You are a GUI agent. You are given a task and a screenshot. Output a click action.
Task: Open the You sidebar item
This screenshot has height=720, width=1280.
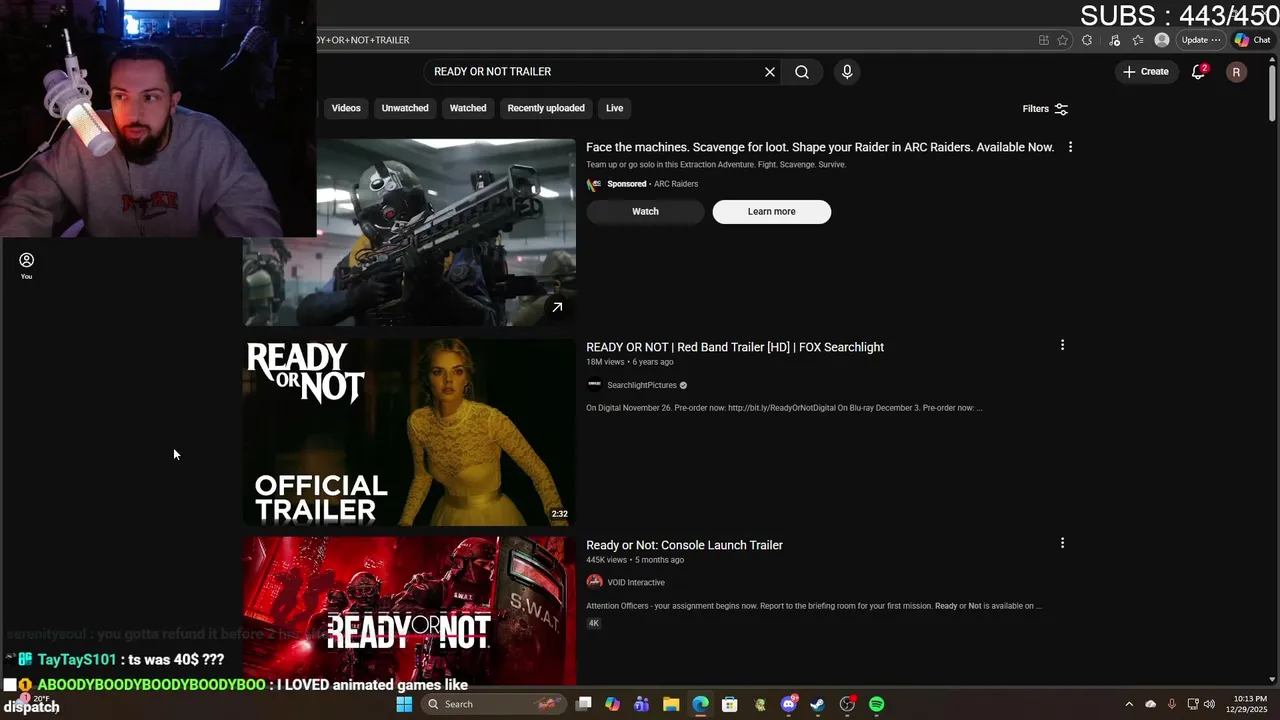(26, 265)
